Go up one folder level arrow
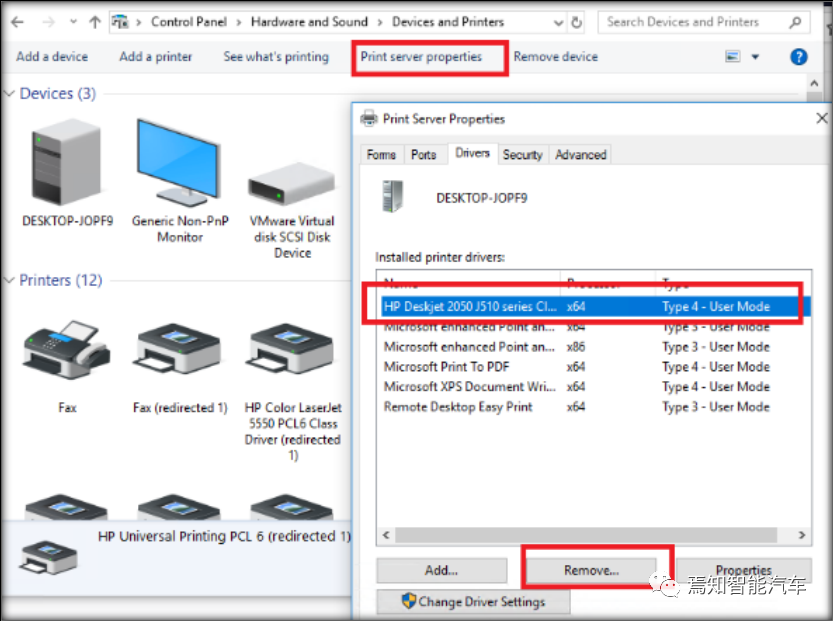The height and width of the screenshot is (621, 833). 95,22
